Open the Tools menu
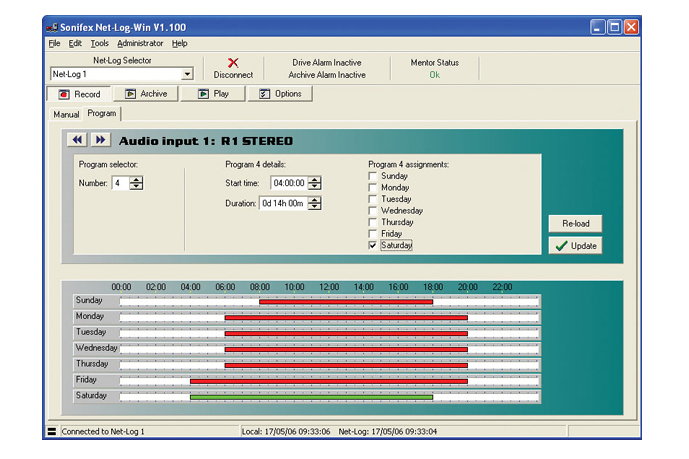This screenshot has width=689, height=459. (99, 43)
